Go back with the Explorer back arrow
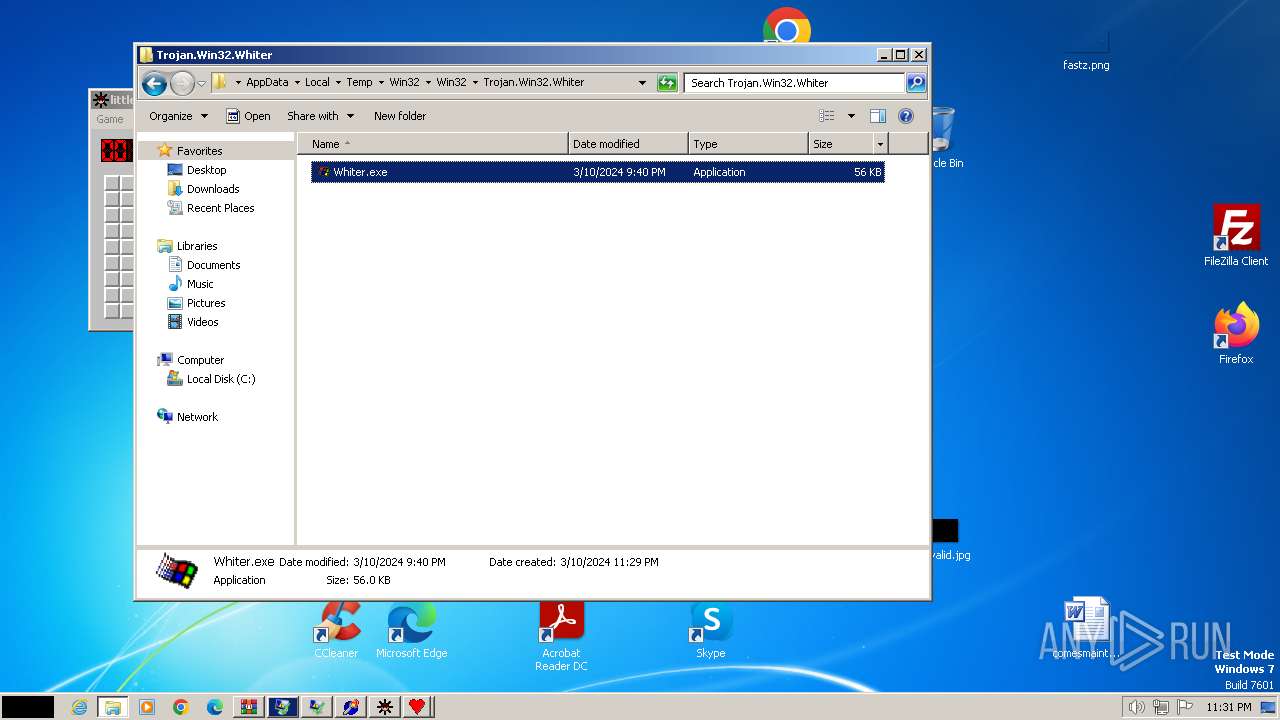The height and width of the screenshot is (720, 1280). (154, 83)
